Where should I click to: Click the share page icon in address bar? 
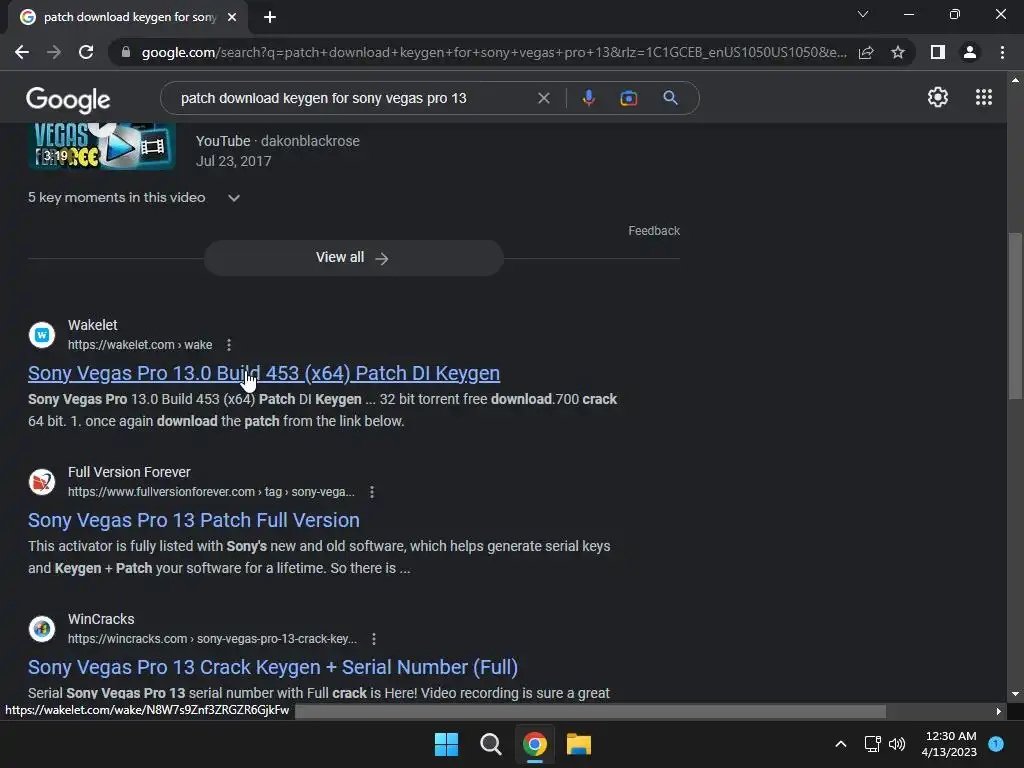(x=866, y=52)
